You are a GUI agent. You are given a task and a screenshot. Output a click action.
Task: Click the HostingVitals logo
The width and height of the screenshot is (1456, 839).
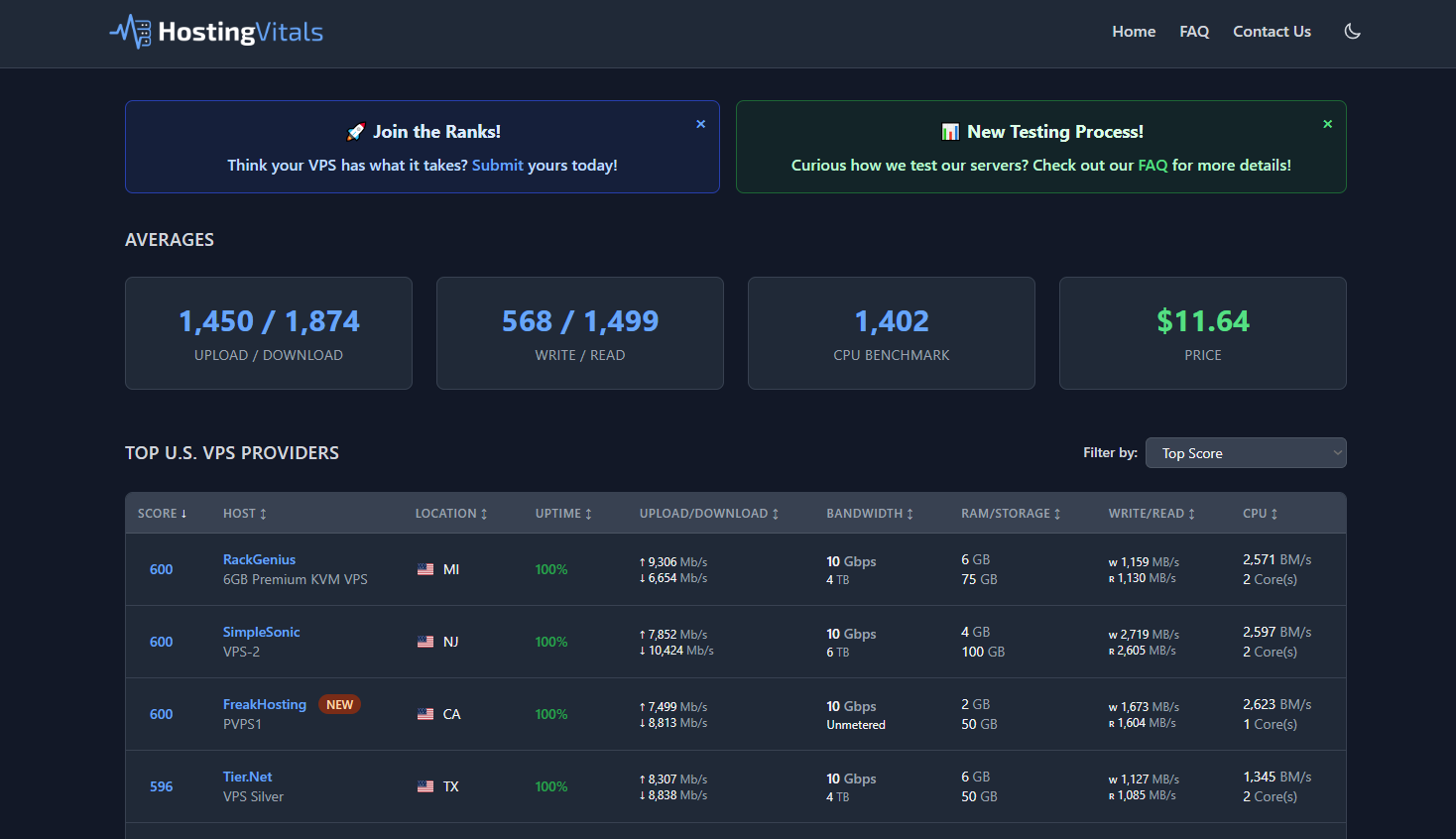coord(216,32)
